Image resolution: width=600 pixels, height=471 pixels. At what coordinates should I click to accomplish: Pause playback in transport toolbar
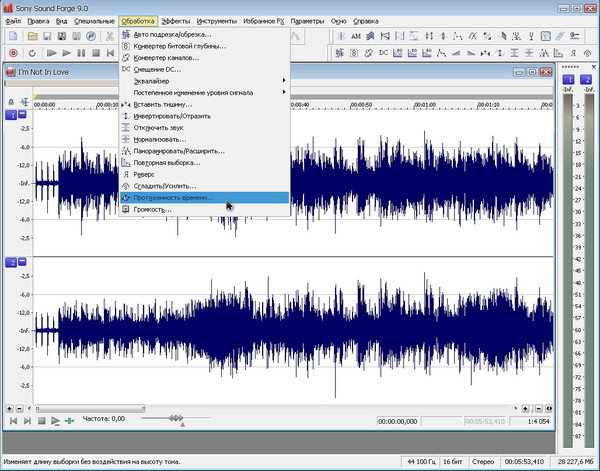[x=81, y=53]
